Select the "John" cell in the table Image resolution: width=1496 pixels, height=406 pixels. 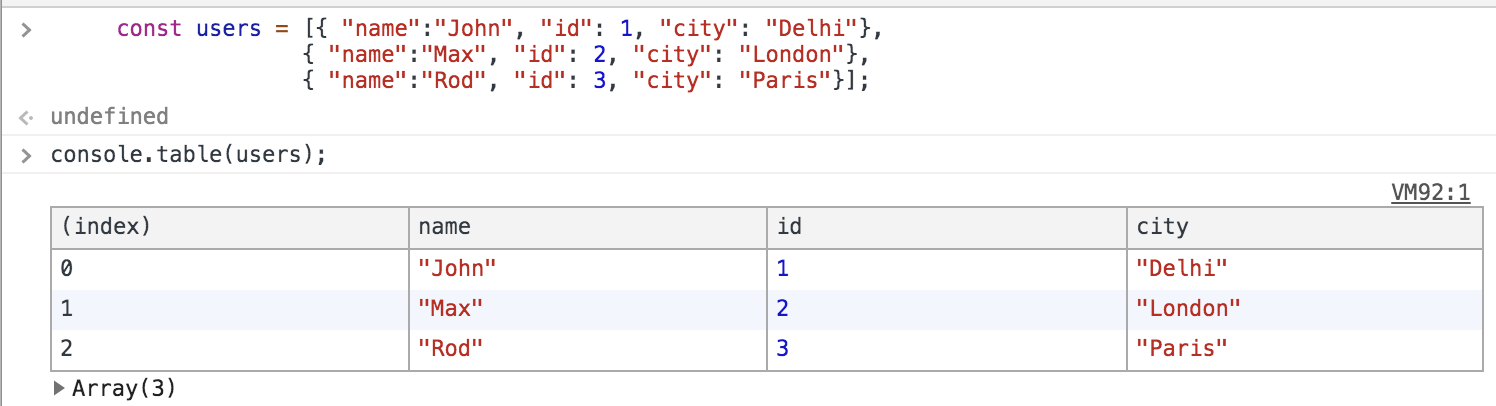click(x=588, y=269)
